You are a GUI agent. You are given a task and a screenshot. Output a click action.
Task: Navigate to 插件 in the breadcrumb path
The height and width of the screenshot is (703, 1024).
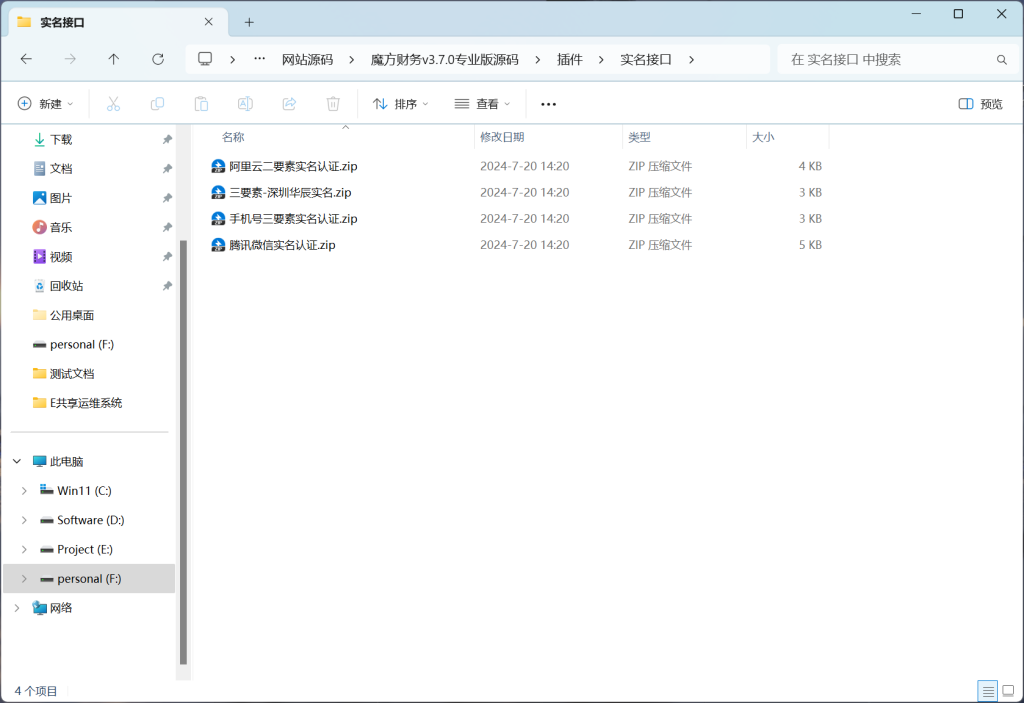(569, 59)
